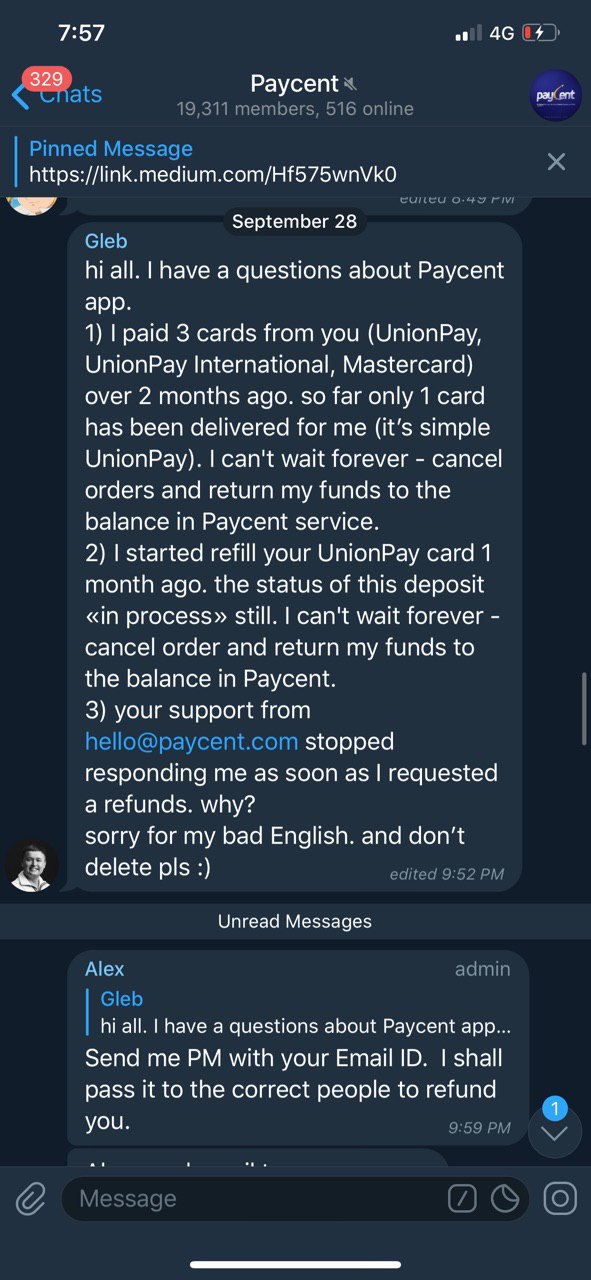Viewport: 591px width, 1280px height.
Task: Open the bot commands slash icon
Action: point(462,1199)
